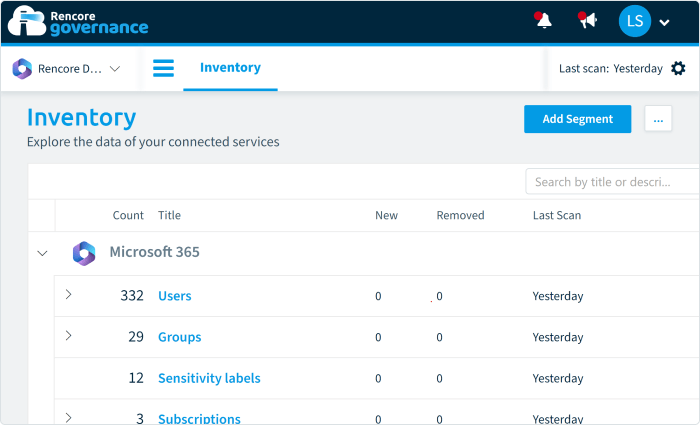Image resolution: width=700 pixels, height=426 pixels.
Task: Sort by the Title column header
Action: click(x=169, y=215)
